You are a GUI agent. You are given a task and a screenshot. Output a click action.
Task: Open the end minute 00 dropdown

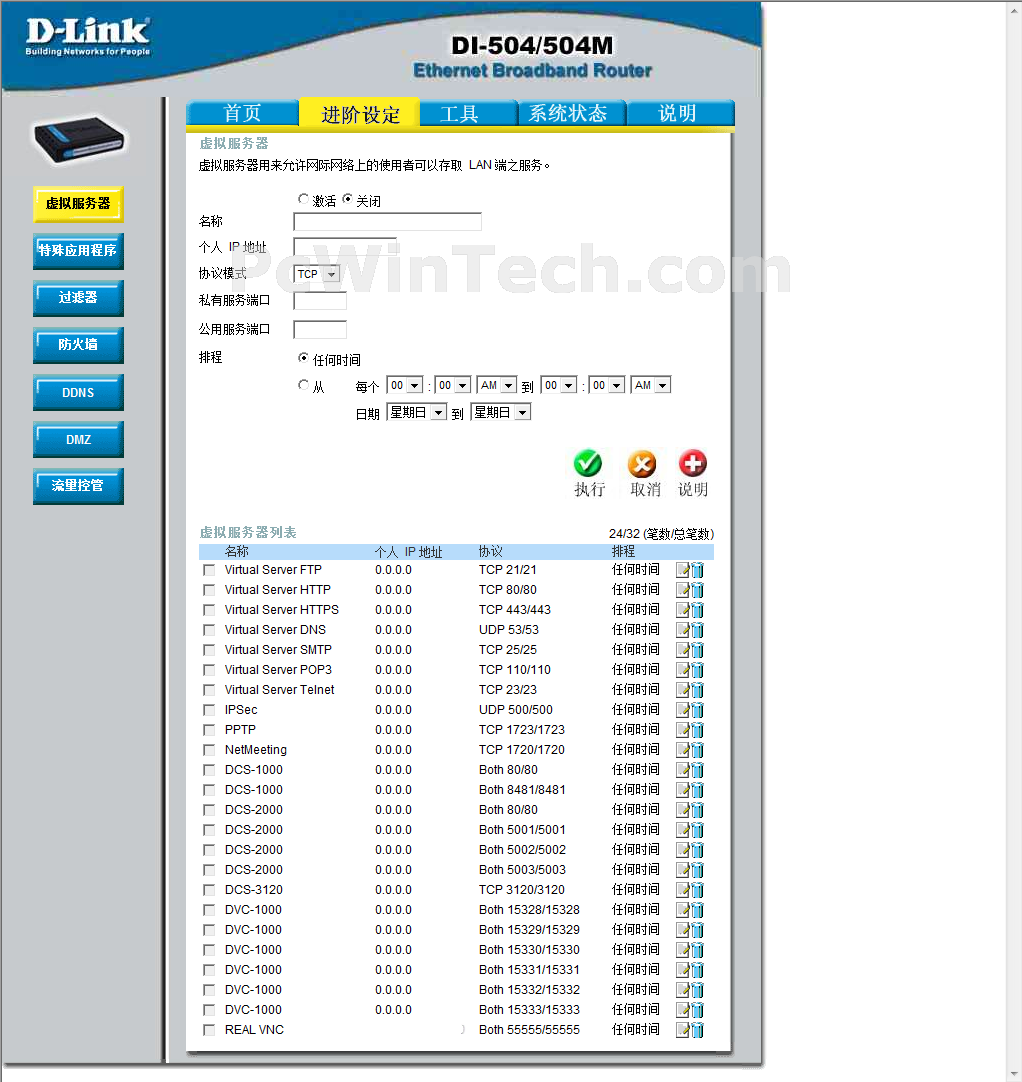[x=607, y=385]
